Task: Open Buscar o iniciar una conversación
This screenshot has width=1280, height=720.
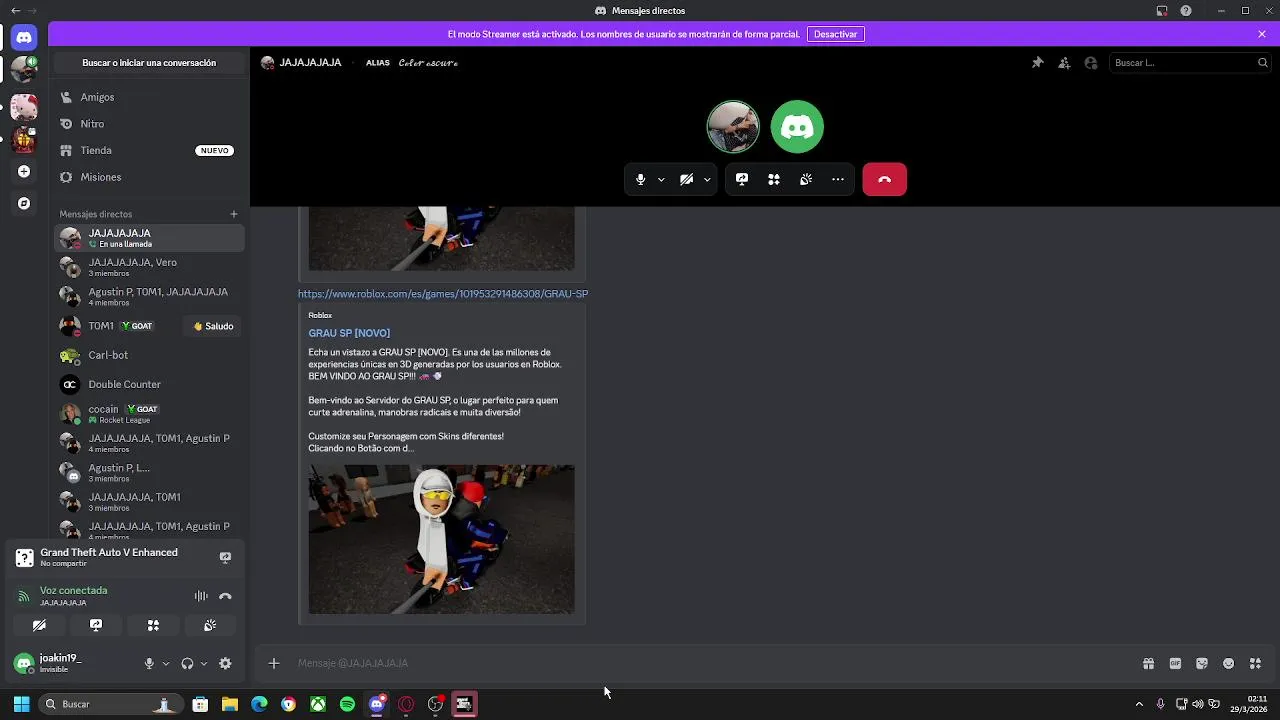Action: point(149,63)
